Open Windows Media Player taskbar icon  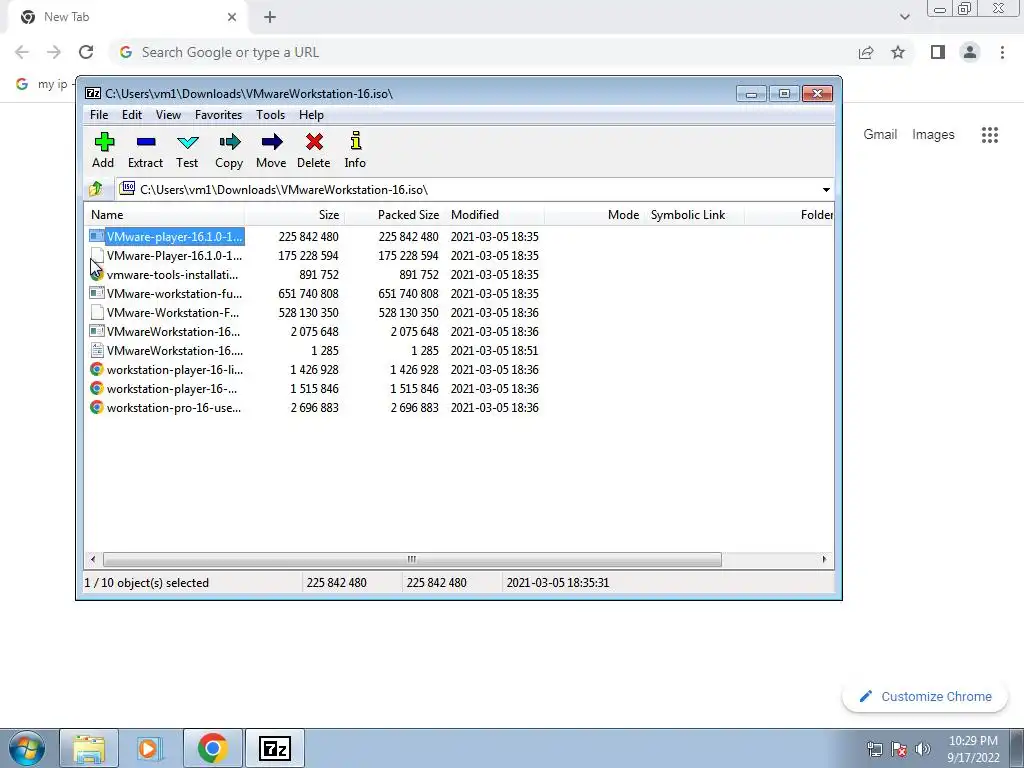[151, 748]
